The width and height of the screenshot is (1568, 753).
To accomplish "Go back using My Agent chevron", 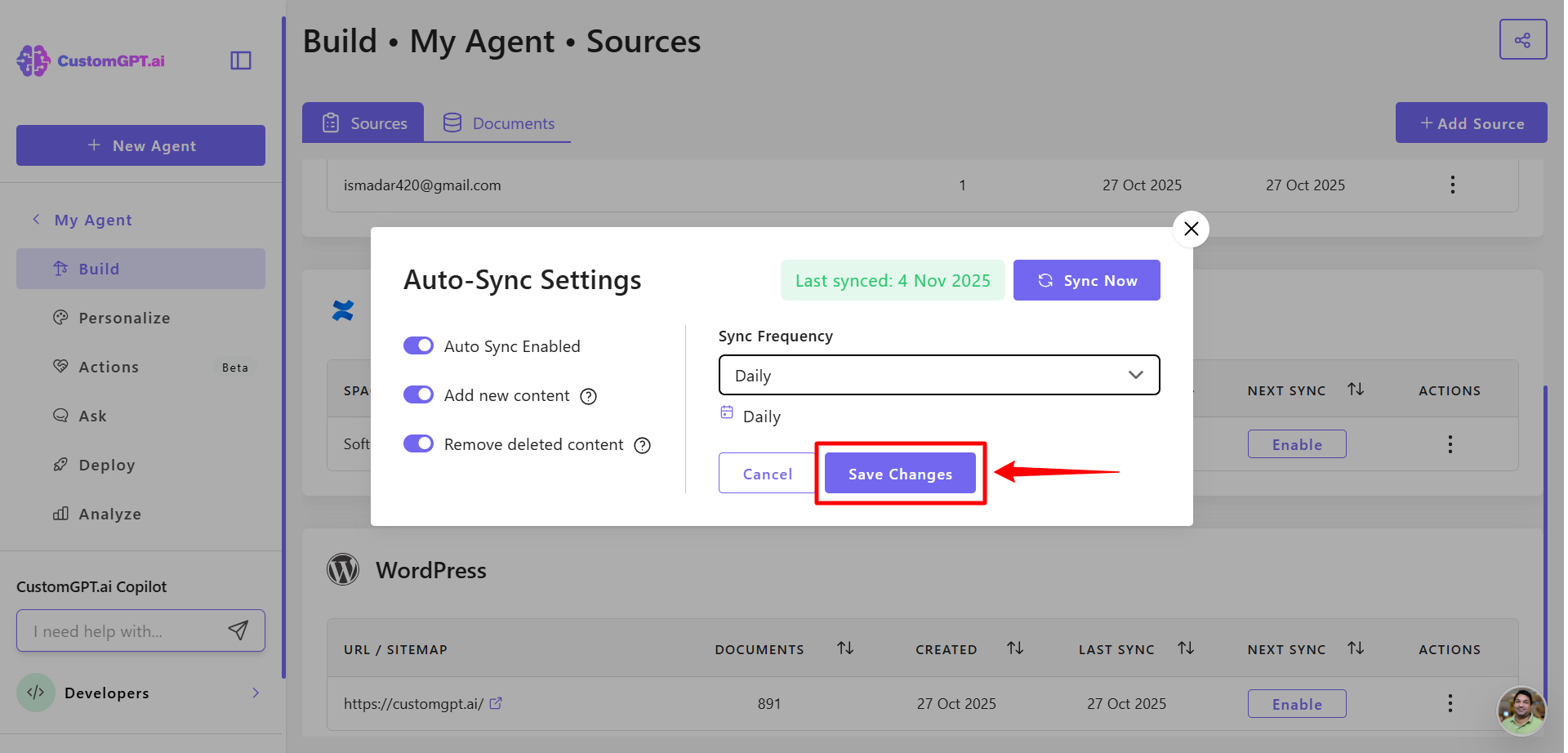I will [36, 220].
